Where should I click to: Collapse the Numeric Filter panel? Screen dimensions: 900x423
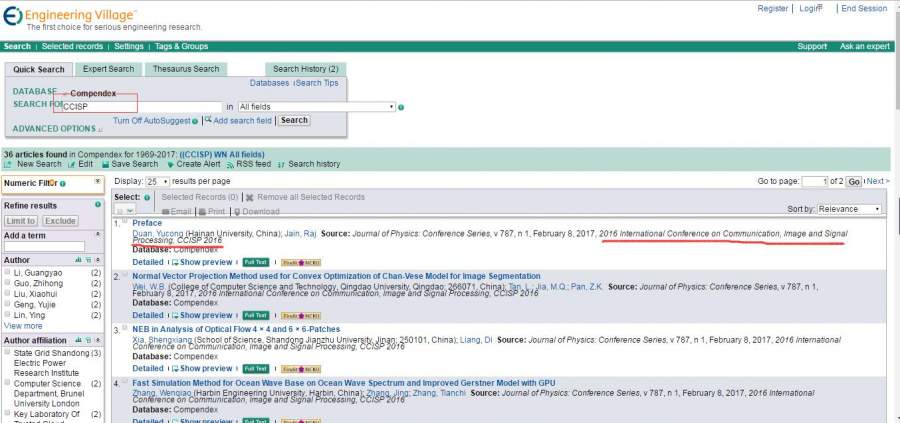(x=98, y=182)
